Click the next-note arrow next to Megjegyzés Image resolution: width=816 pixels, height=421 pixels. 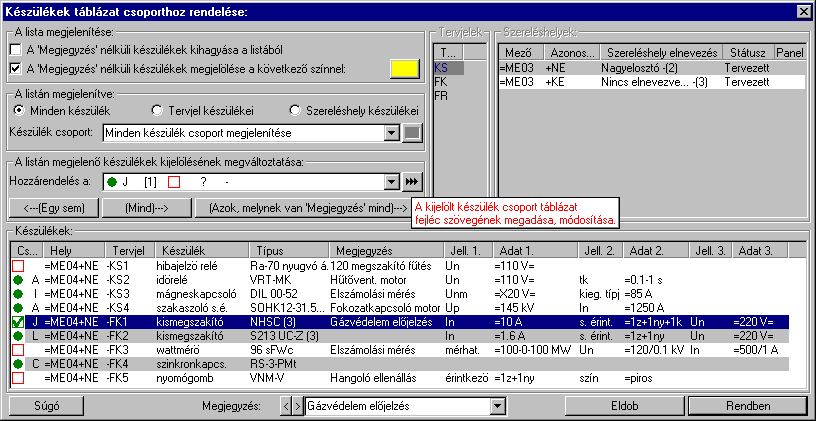(x=295, y=407)
